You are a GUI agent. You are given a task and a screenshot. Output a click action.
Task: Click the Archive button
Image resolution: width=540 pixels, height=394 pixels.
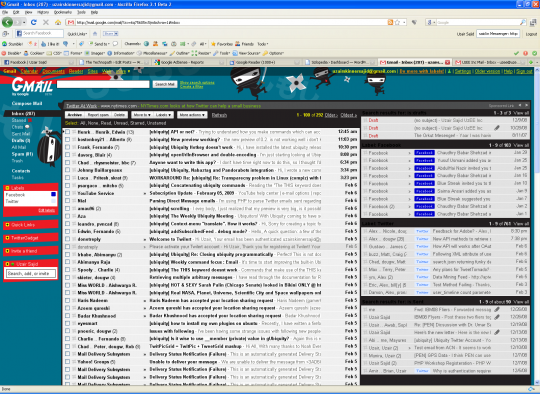click(74, 115)
